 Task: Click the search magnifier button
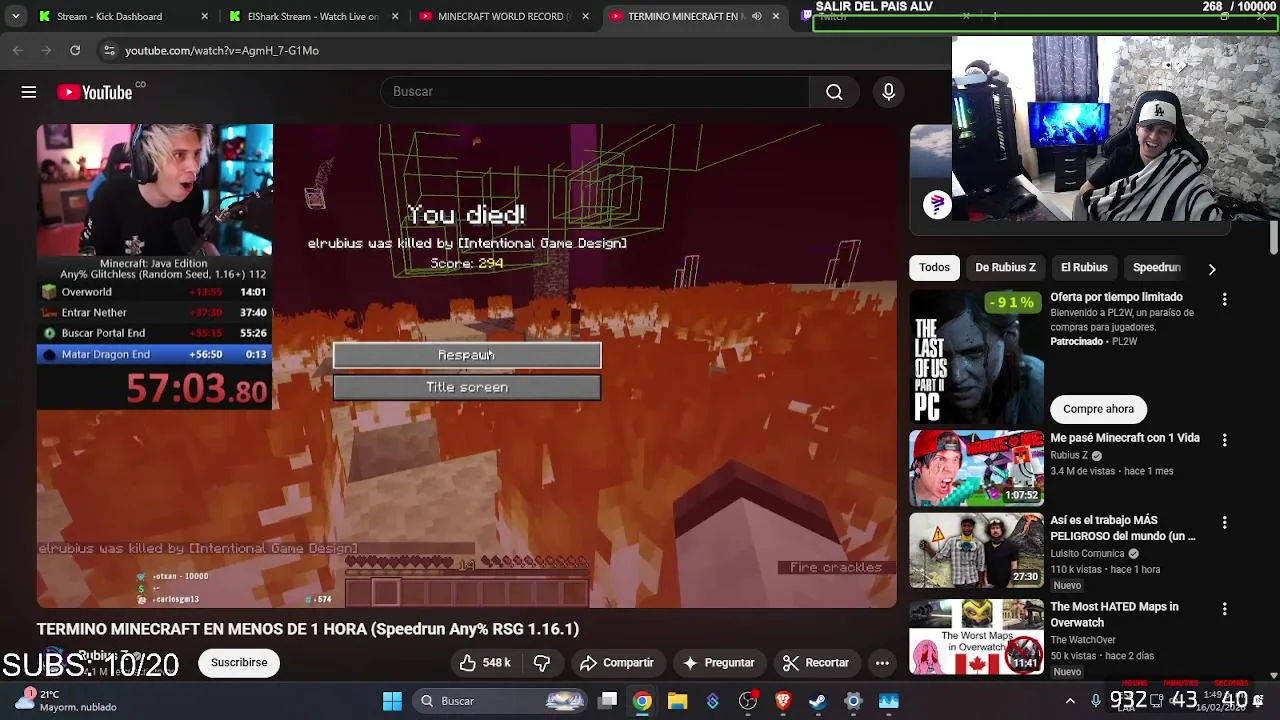[834, 92]
